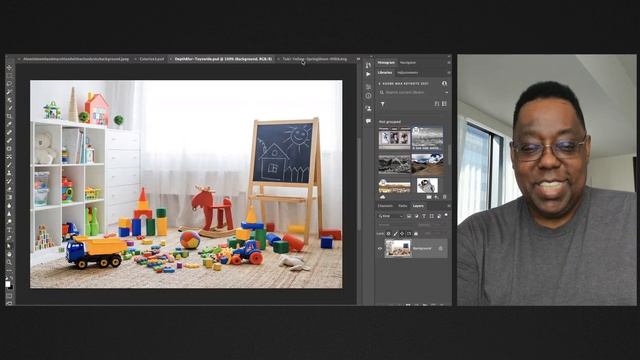Click the penguin graphic library thumbnail
This screenshot has width=640, height=360.
click(x=427, y=185)
